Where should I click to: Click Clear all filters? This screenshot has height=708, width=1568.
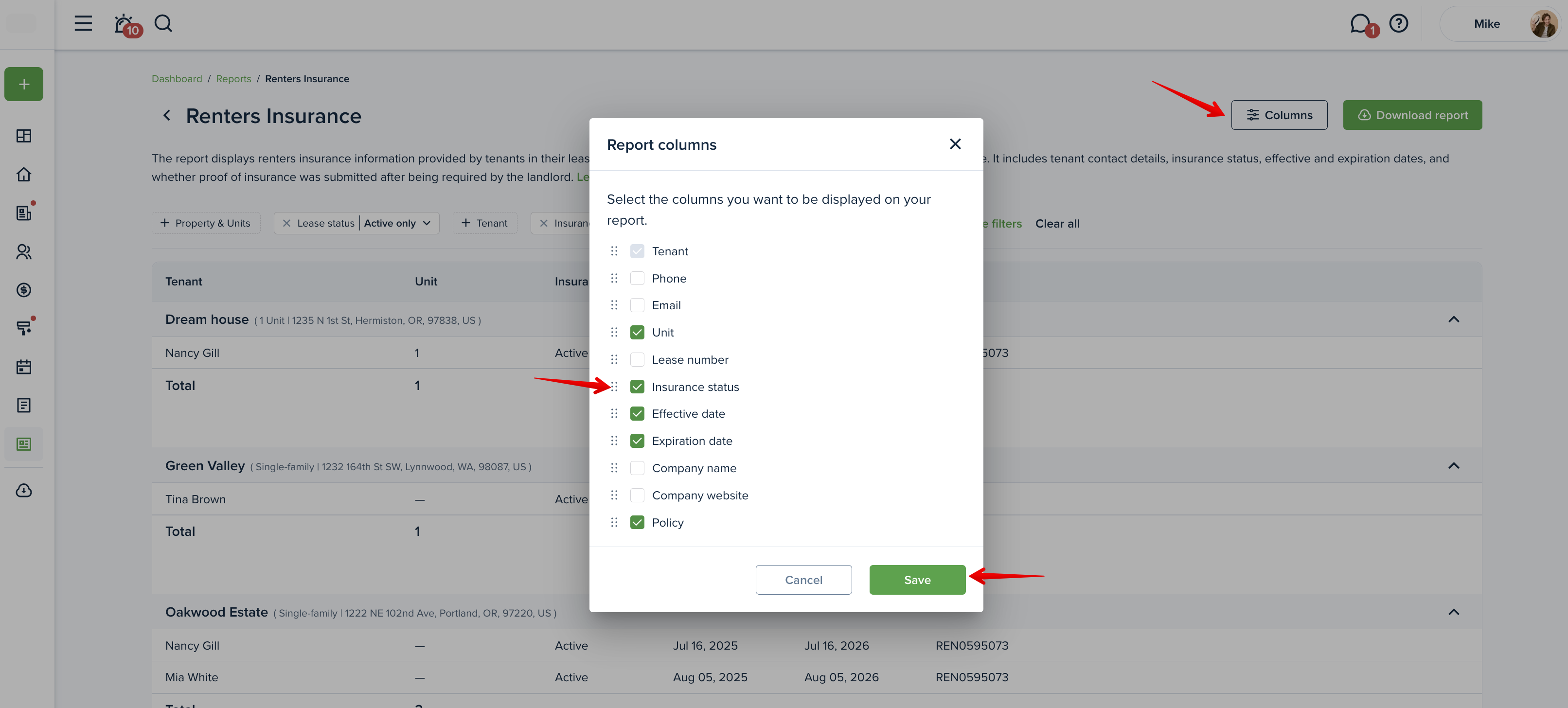1057,223
